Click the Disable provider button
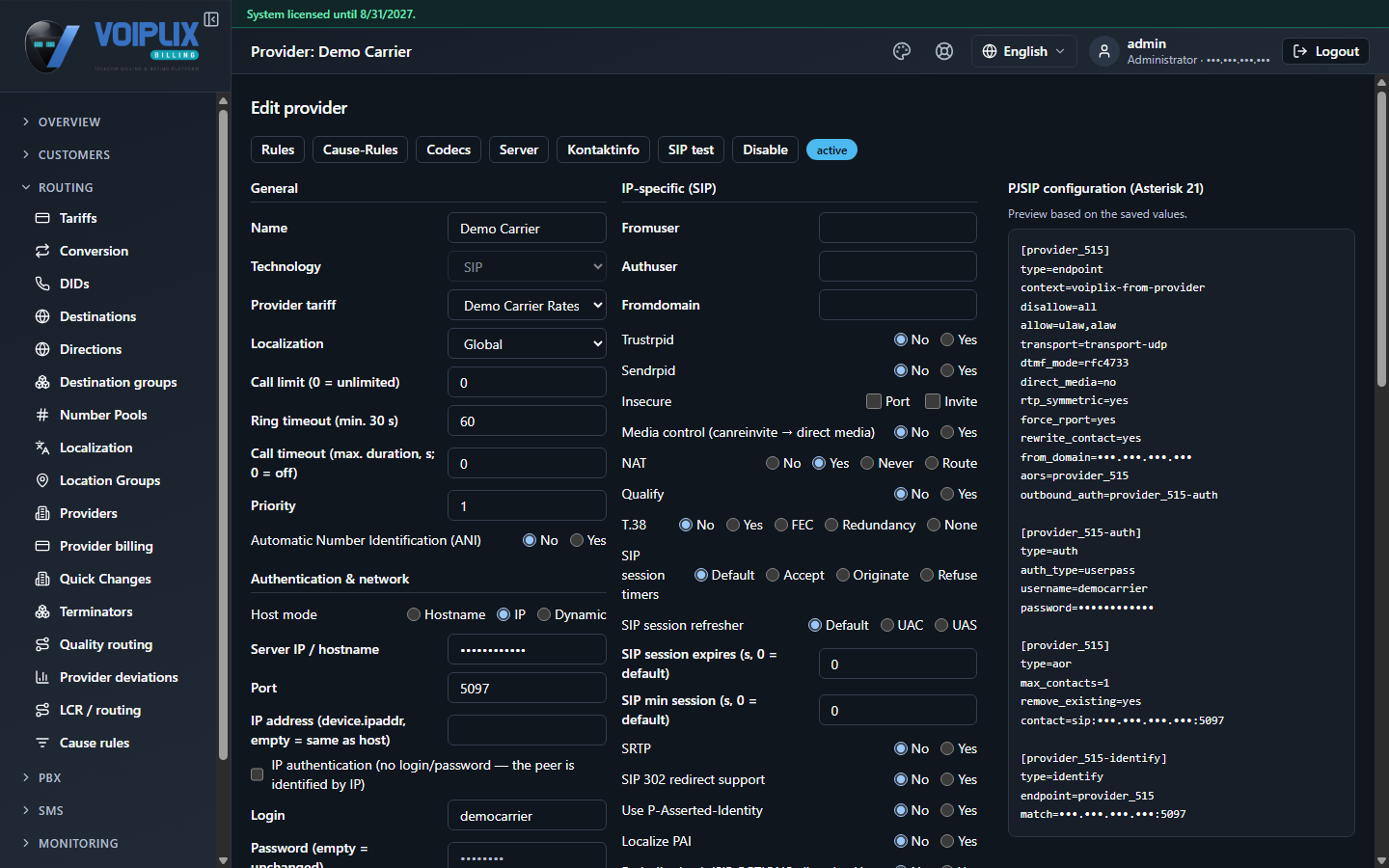The width and height of the screenshot is (1389, 868). [x=765, y=149]
